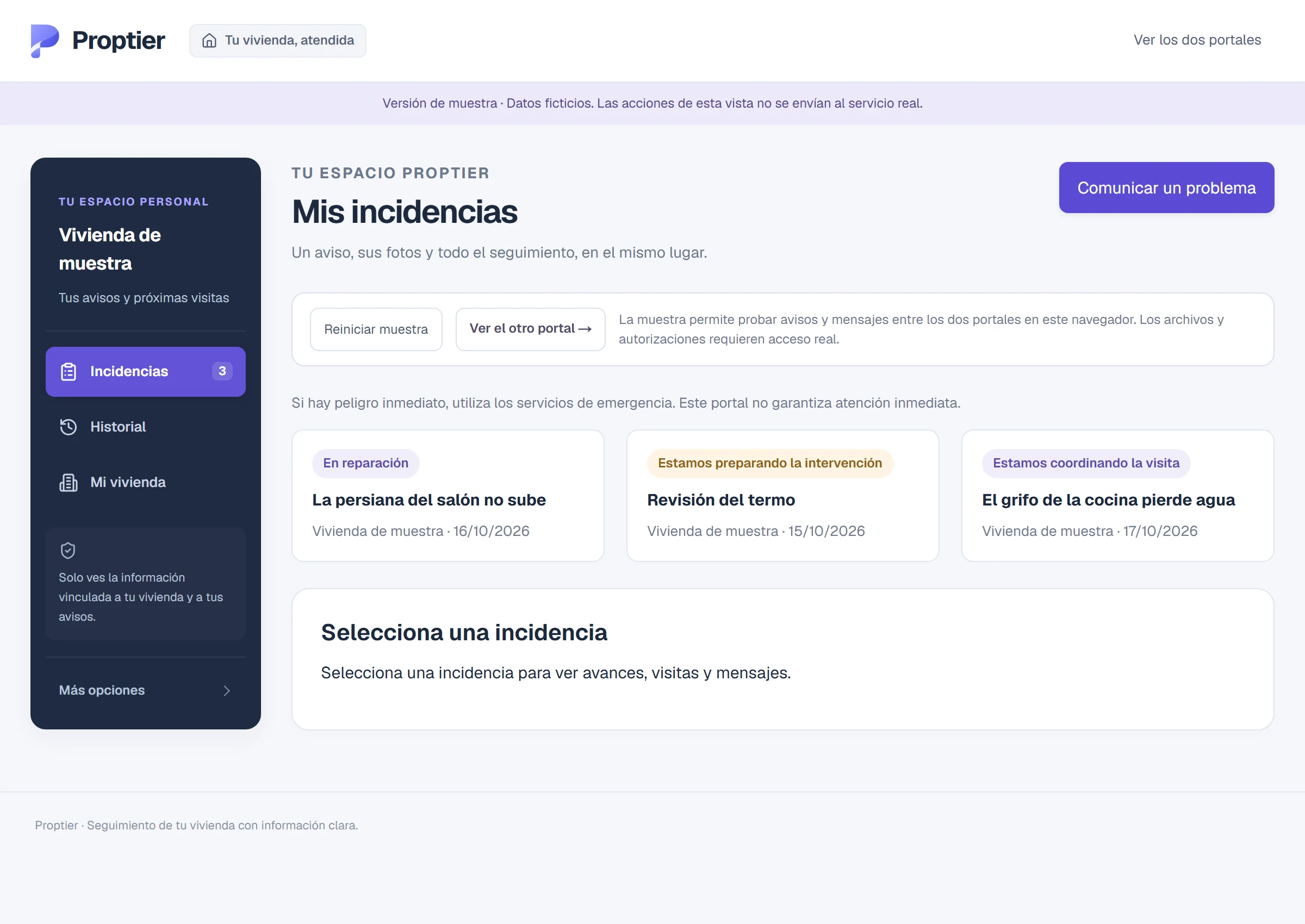Open the Ver los dos portales link
The width and height of the screenshot is (1305, 924).
pos(1197,40)
